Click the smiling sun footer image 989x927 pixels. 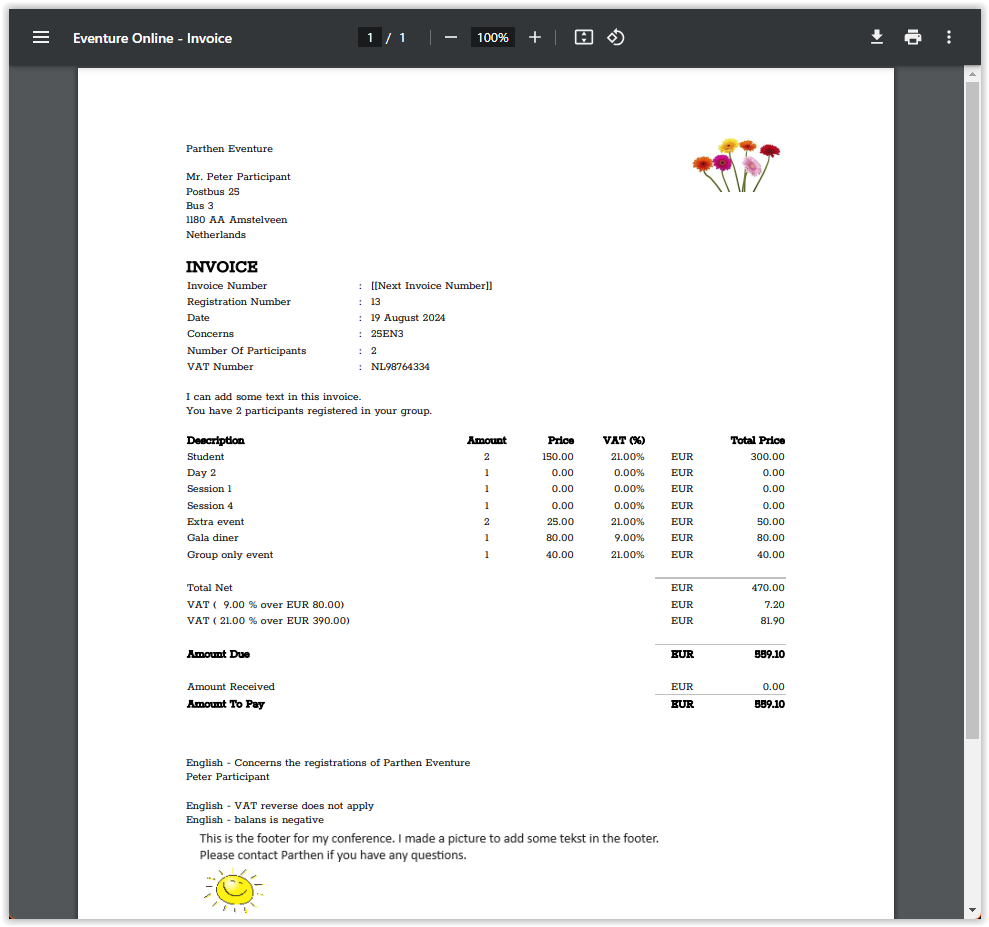pos(234,889)
